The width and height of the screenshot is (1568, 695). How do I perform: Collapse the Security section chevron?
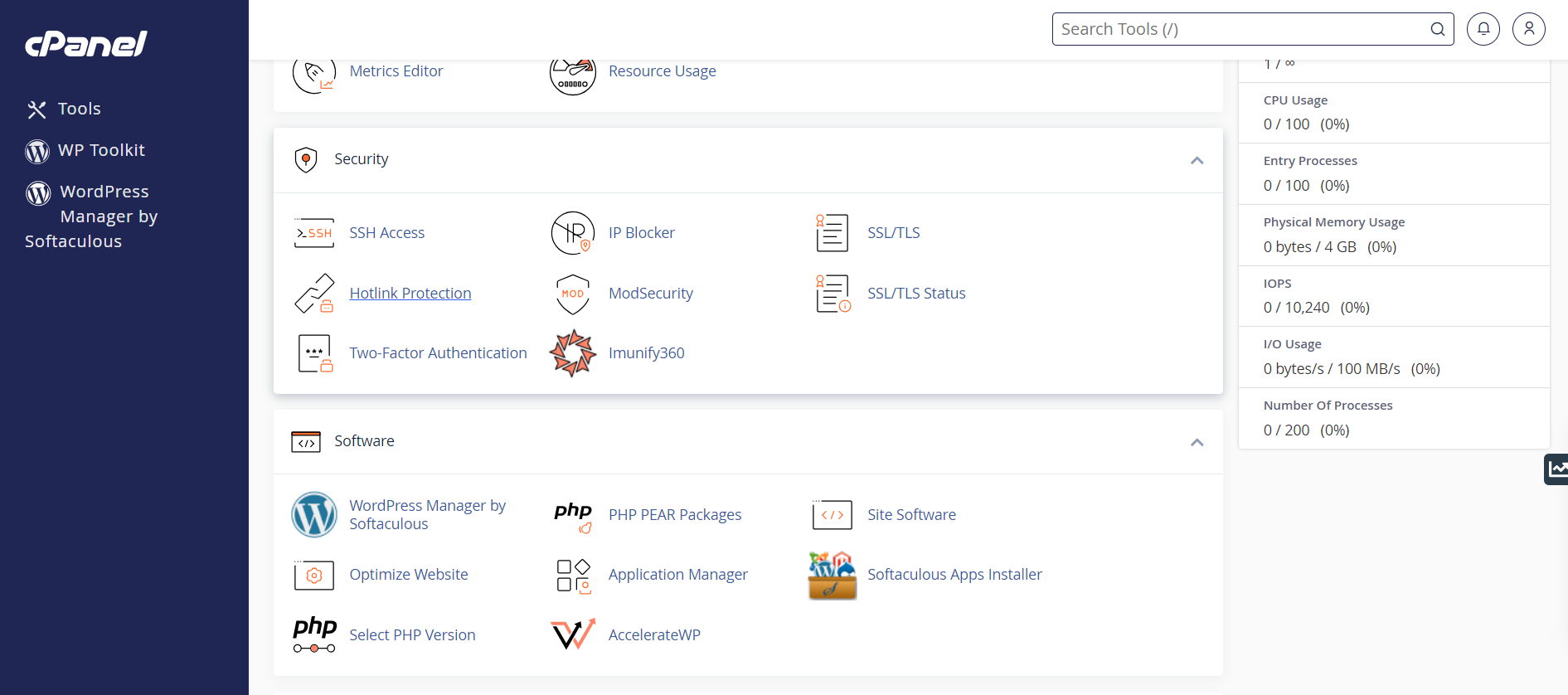pos(1197,160)
